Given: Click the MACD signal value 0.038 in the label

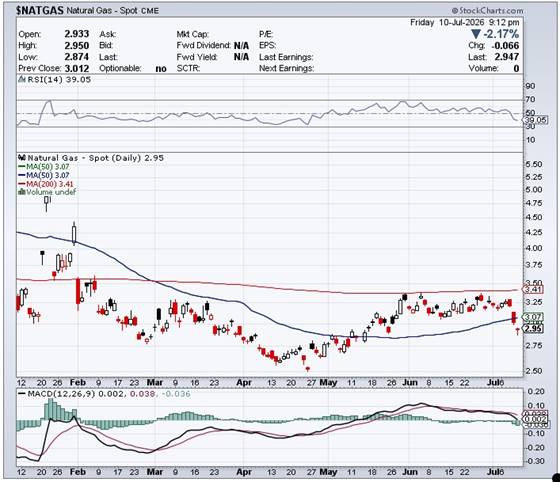Looking at the screenshot, I should coord(142,394).
